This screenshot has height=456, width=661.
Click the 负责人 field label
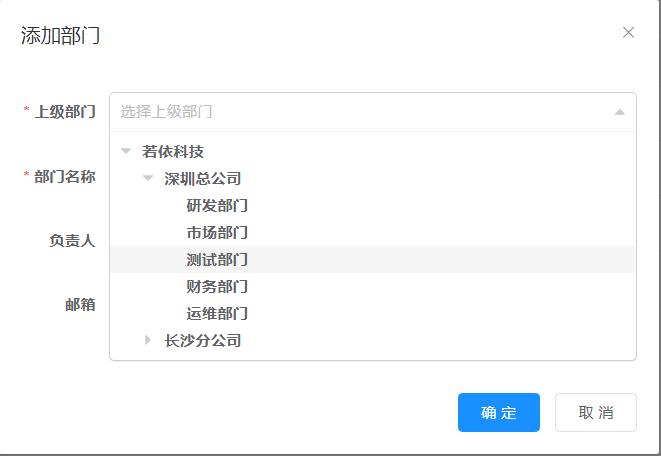click(72, 241)
